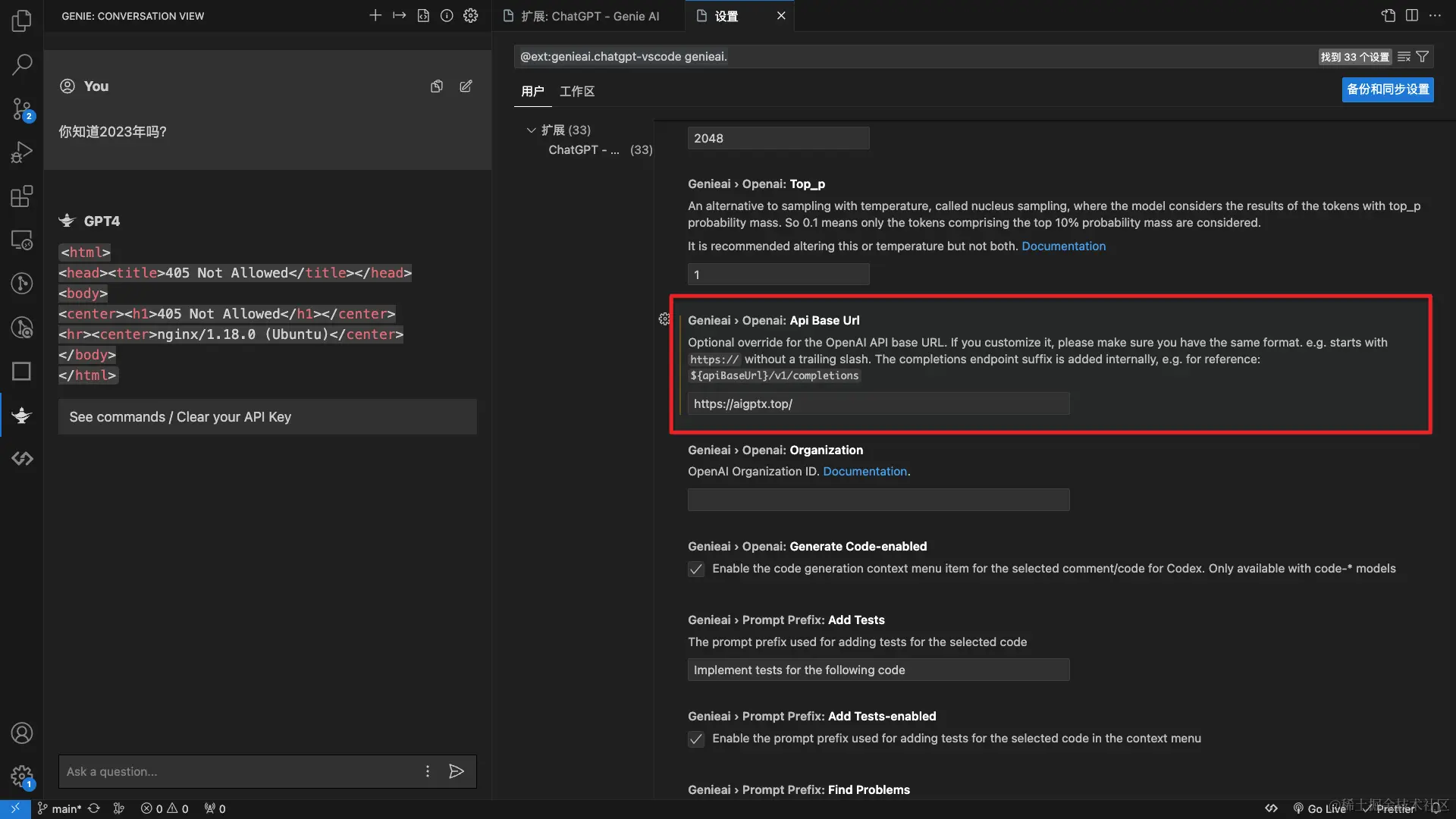The height and width of the screenshot is (819, 1456).
Task: Click the empty Organization ID field
Action: click(878, 500)
